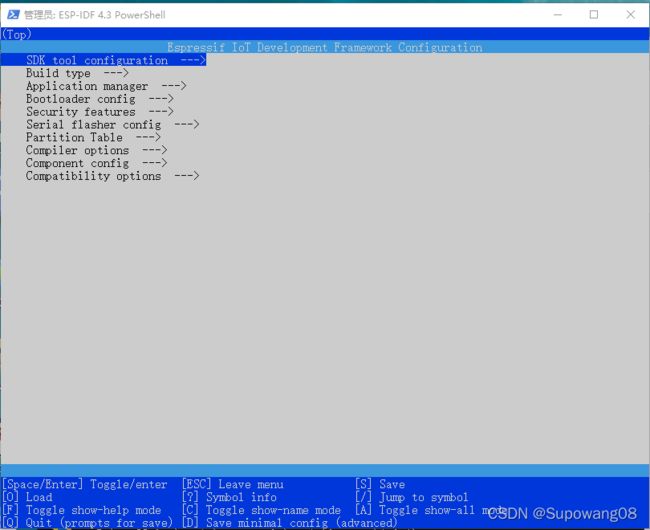Select Security features entry
The height and width of the screenshot is (530, 650).
[99, 112]
